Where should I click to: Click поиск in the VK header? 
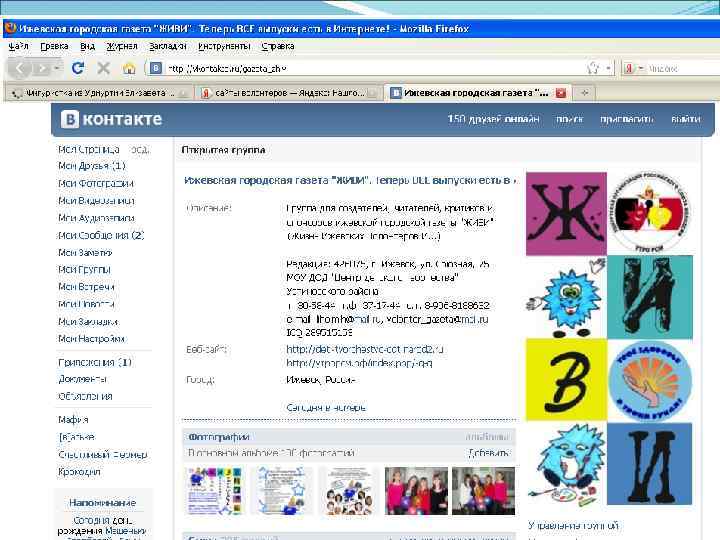pos(570,119)
